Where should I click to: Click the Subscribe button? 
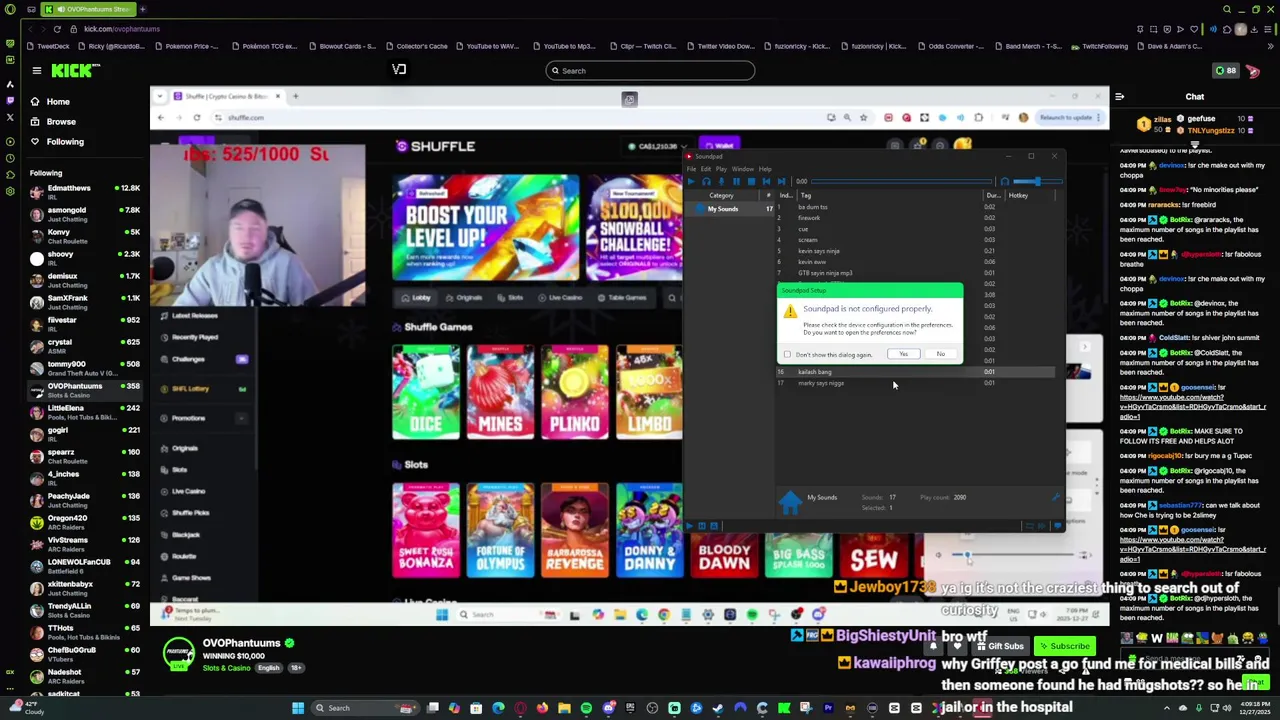click(x=1064, y=646)
